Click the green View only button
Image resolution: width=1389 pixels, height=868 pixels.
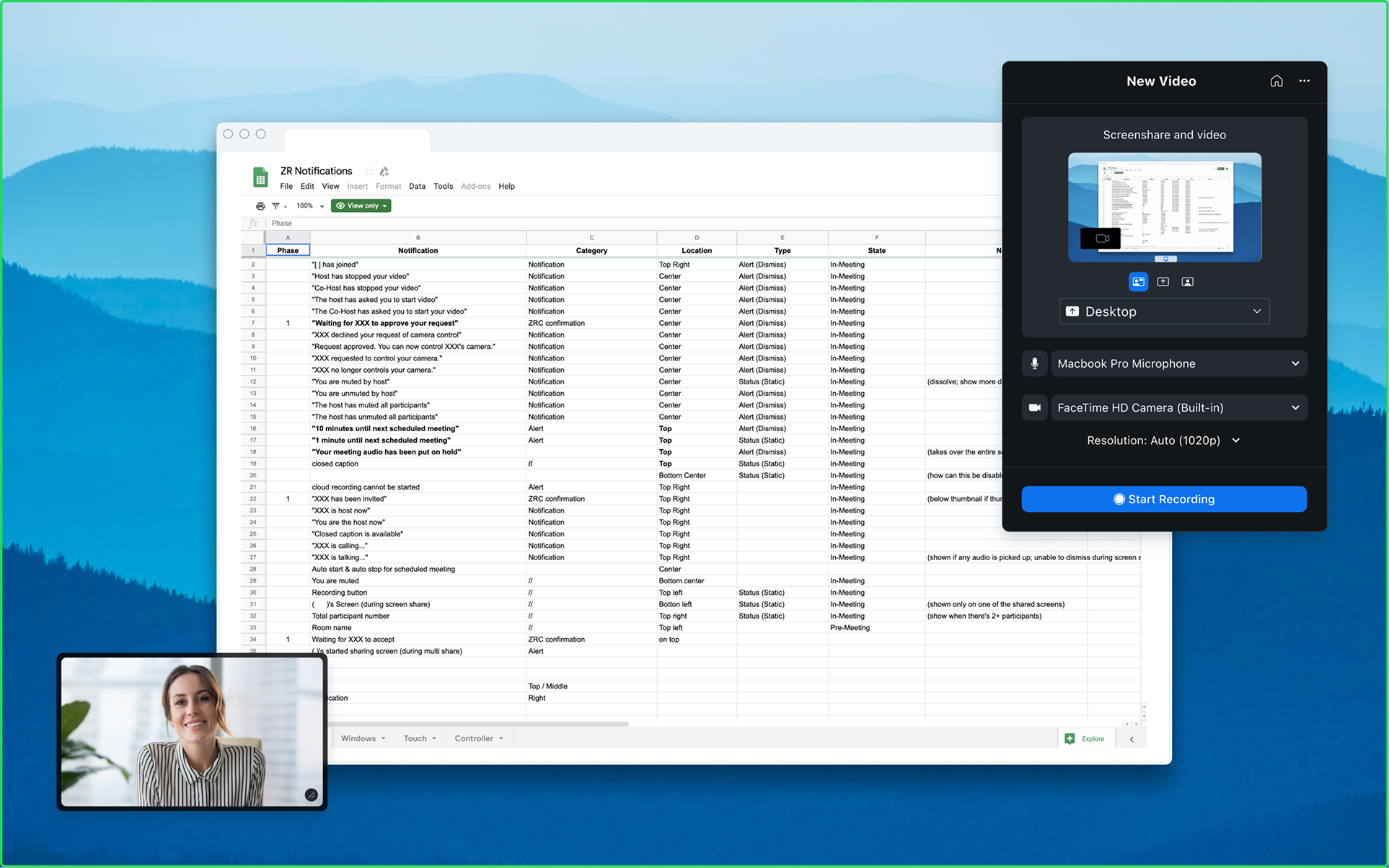[361, 206]
